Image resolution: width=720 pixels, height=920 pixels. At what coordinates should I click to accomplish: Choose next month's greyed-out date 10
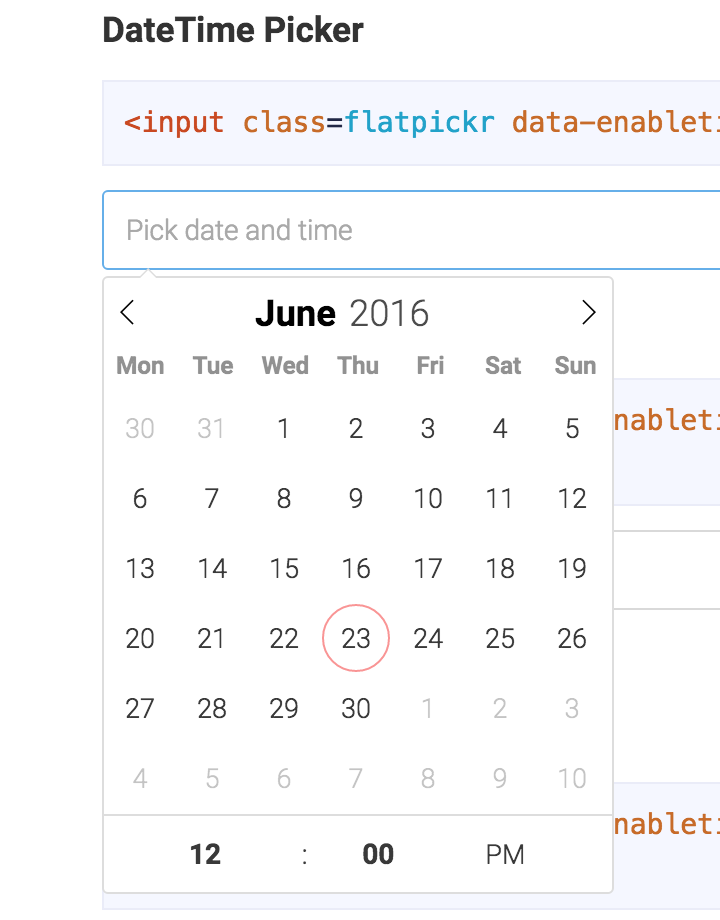pos(572,778)
